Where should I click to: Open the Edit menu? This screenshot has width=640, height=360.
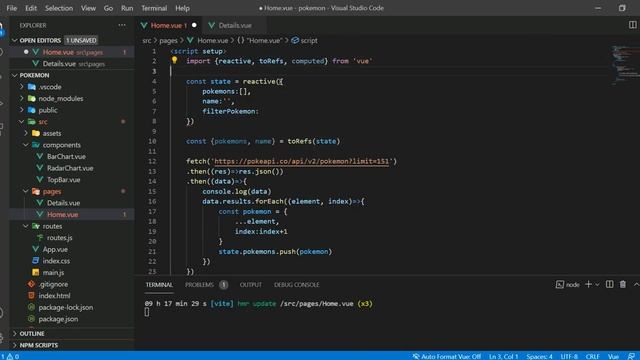tap(31, 8)
